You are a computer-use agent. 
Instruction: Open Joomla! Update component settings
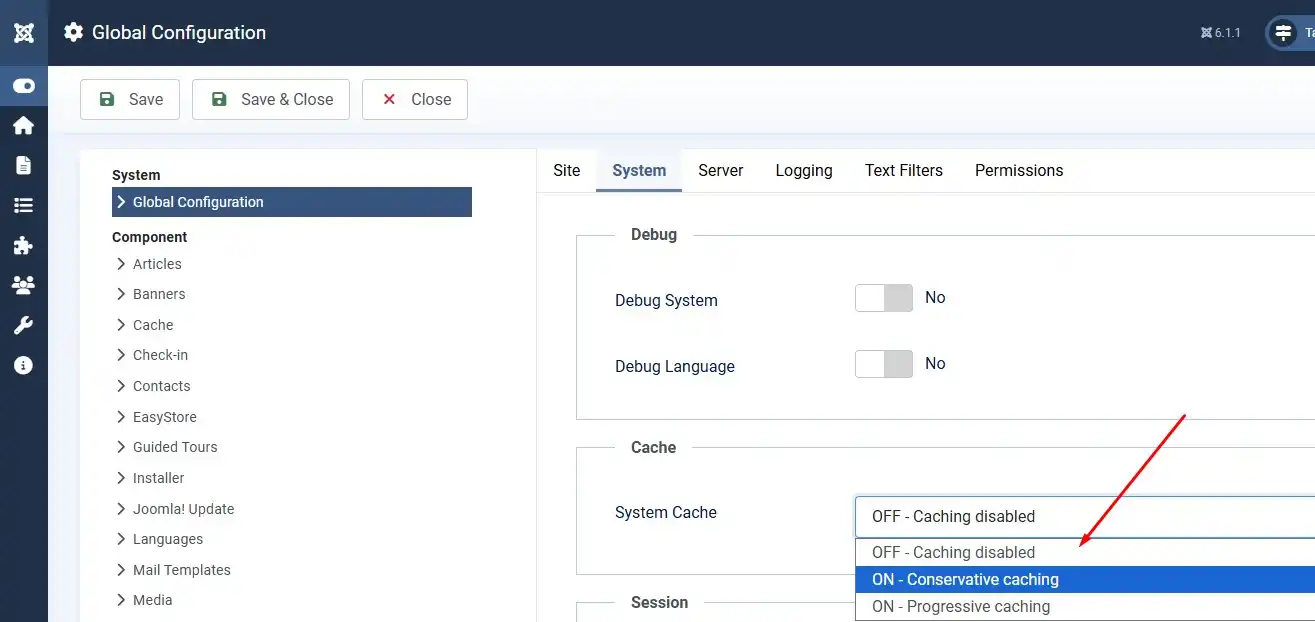tap(183, 509)
